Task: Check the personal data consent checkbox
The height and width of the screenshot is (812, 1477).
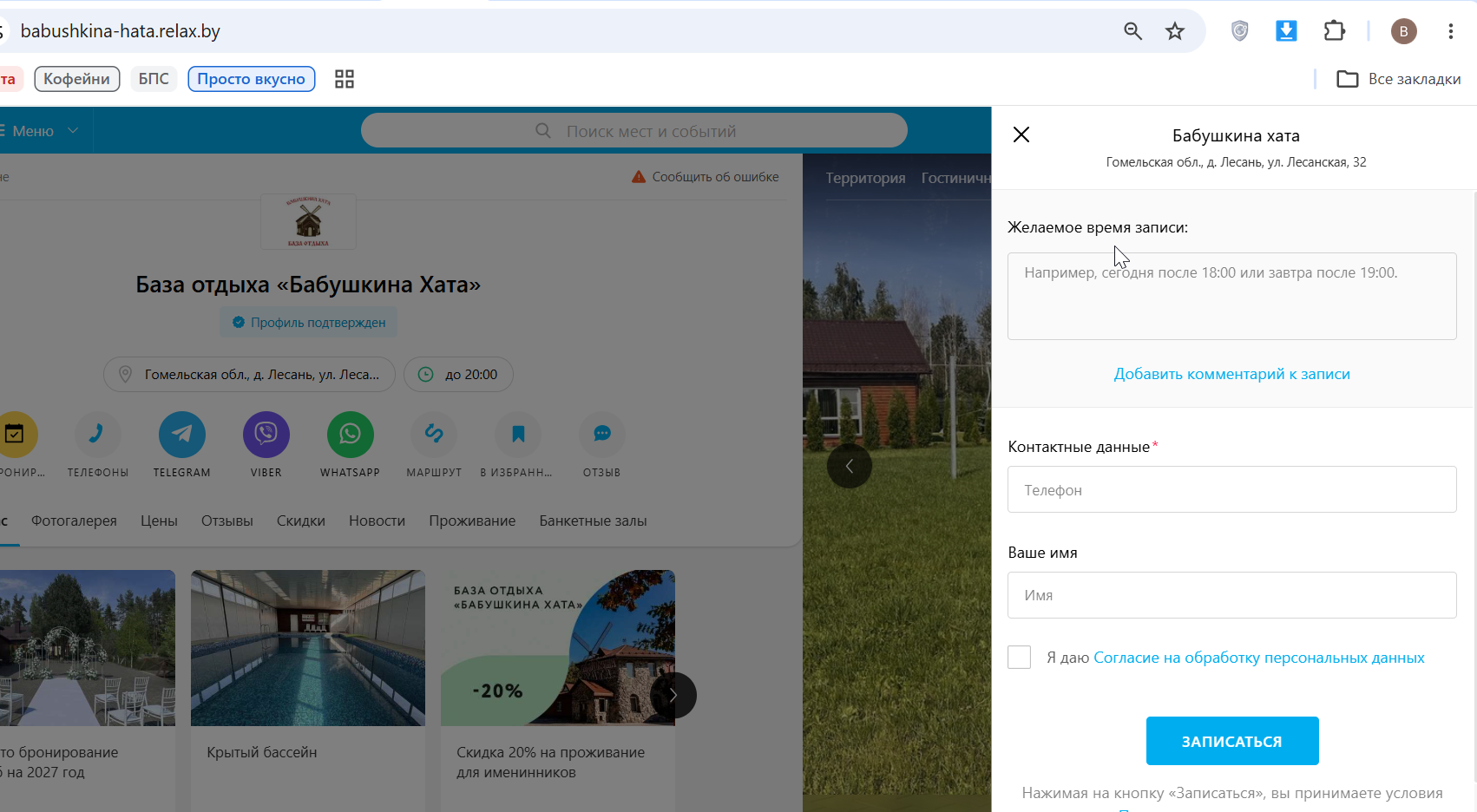Action: 1020,658
